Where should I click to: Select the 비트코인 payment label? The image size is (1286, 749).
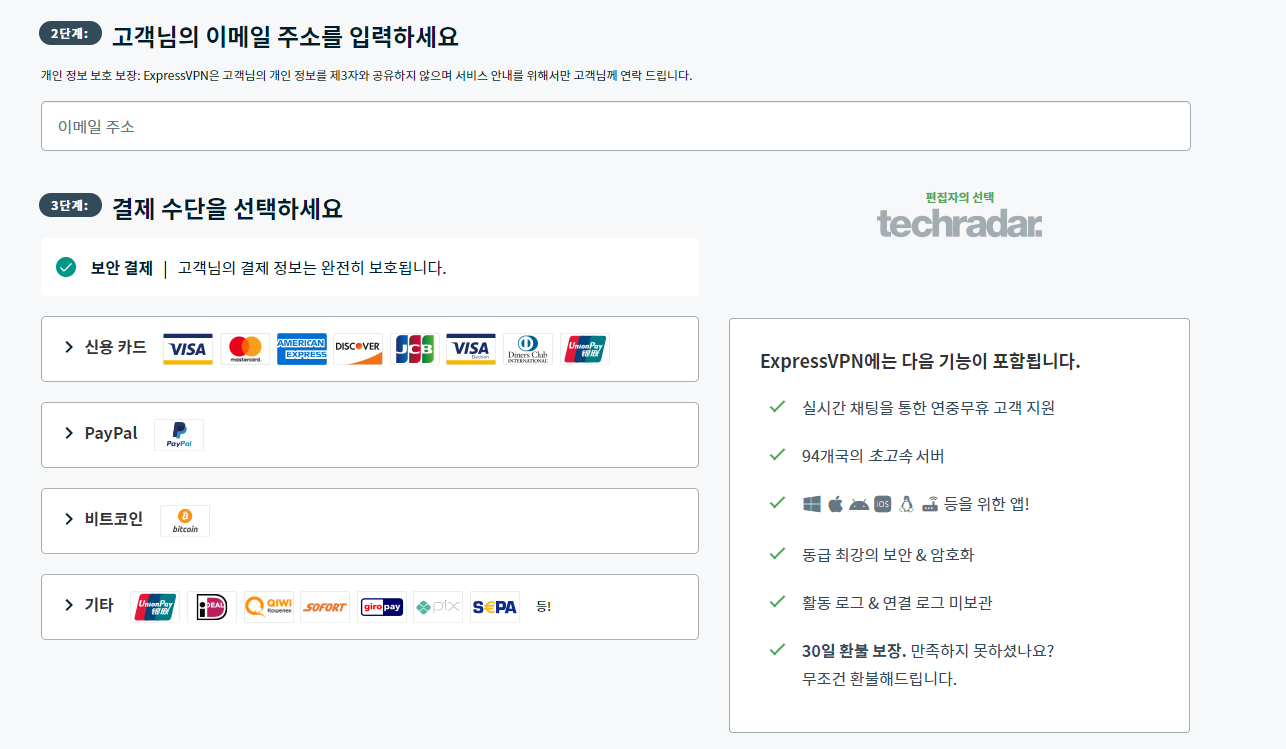pos(114,519)
